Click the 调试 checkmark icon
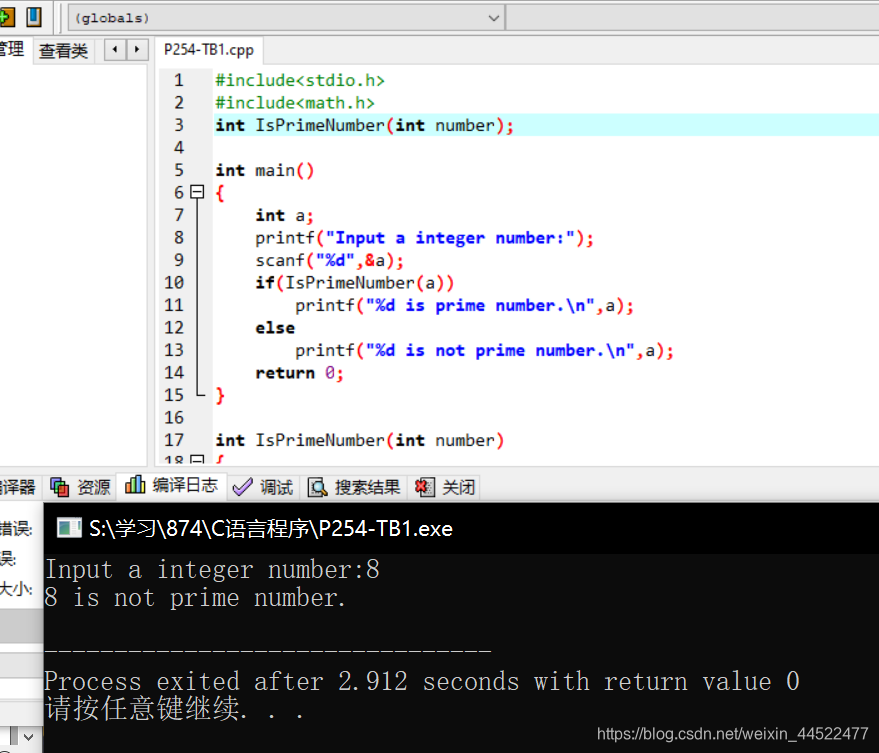The width and height of the screenshot is (879, 753). [x=242, y=487]
